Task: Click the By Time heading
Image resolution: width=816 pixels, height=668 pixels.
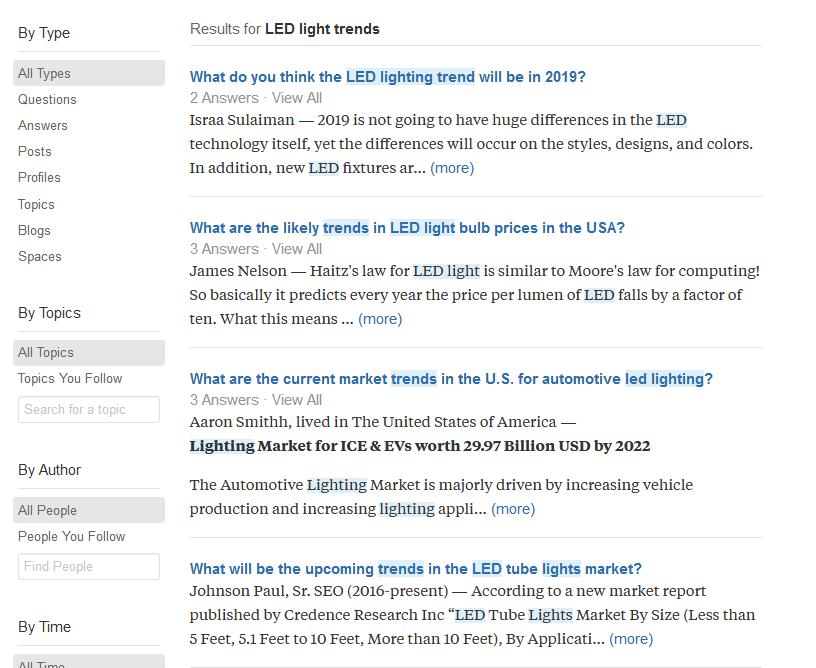Action: 44,627
